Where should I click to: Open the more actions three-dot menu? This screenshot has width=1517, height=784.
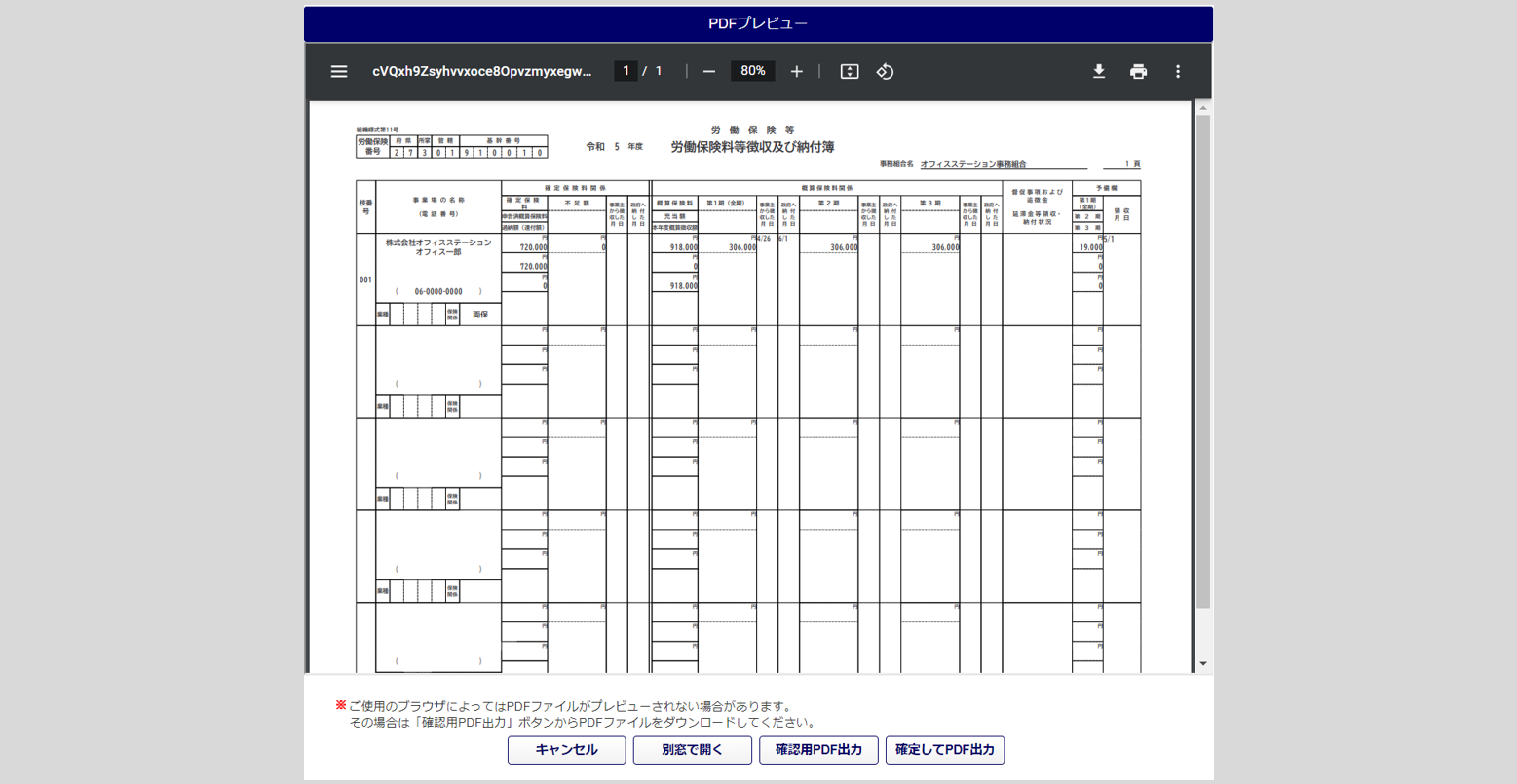[1178, 71]
